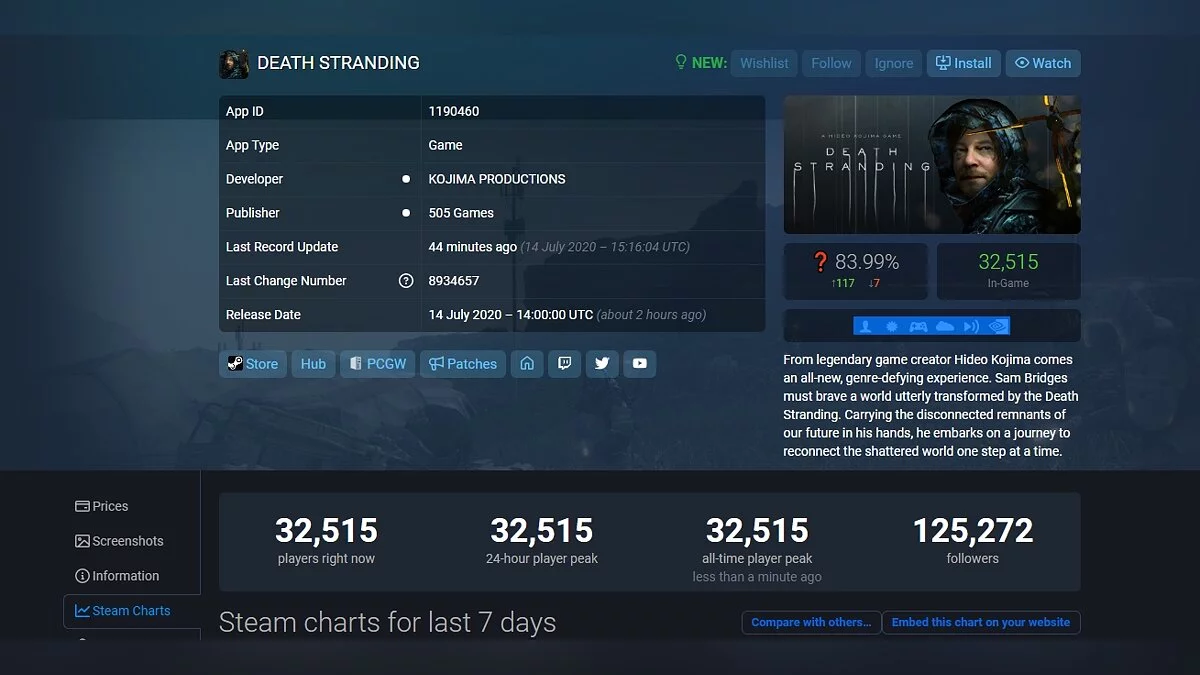Click the Watch button
The height and width of the screenshot is (675, 1200).
[x=1043, y=63]
